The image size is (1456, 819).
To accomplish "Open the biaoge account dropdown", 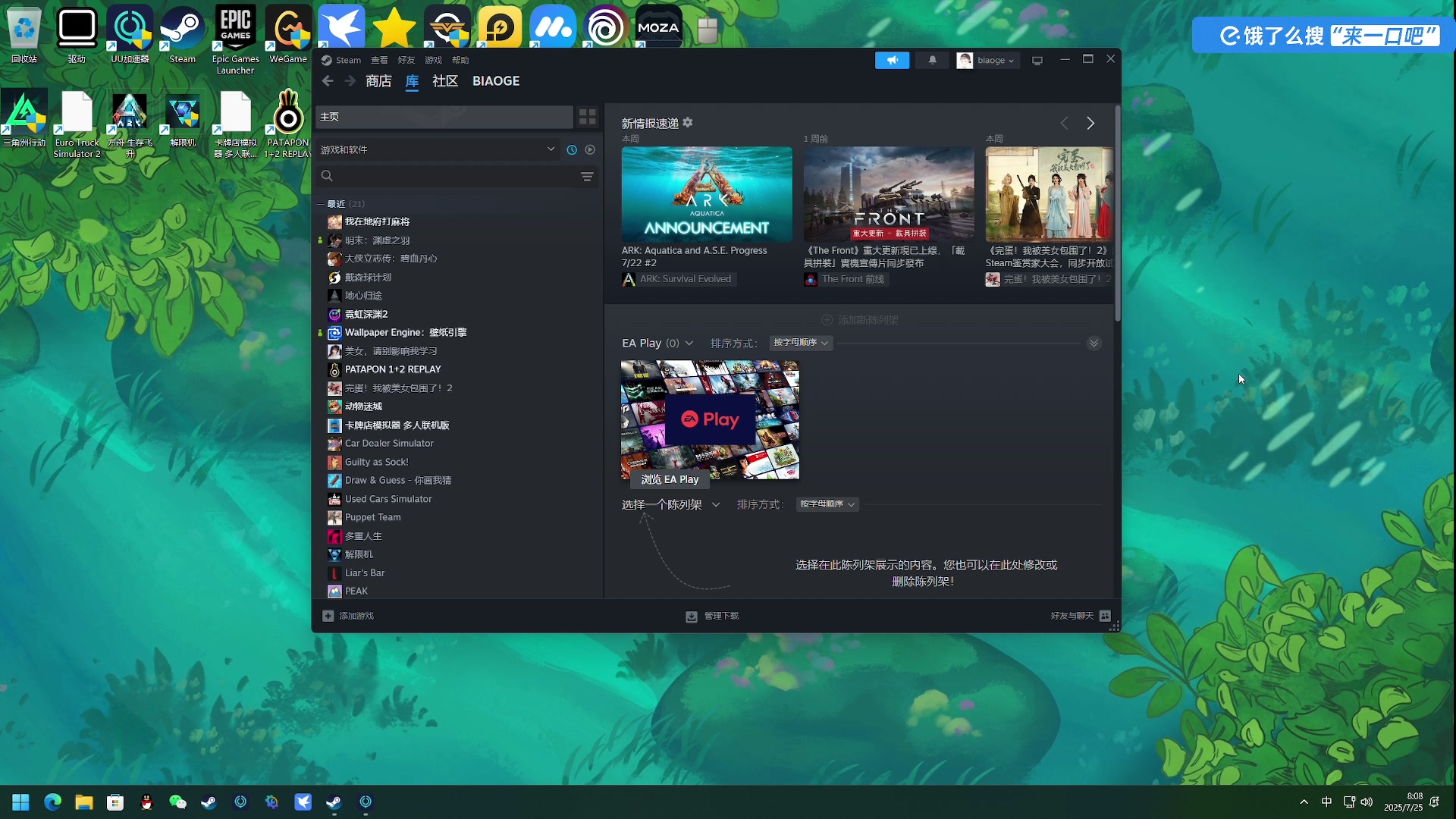I will click(987, 61).
